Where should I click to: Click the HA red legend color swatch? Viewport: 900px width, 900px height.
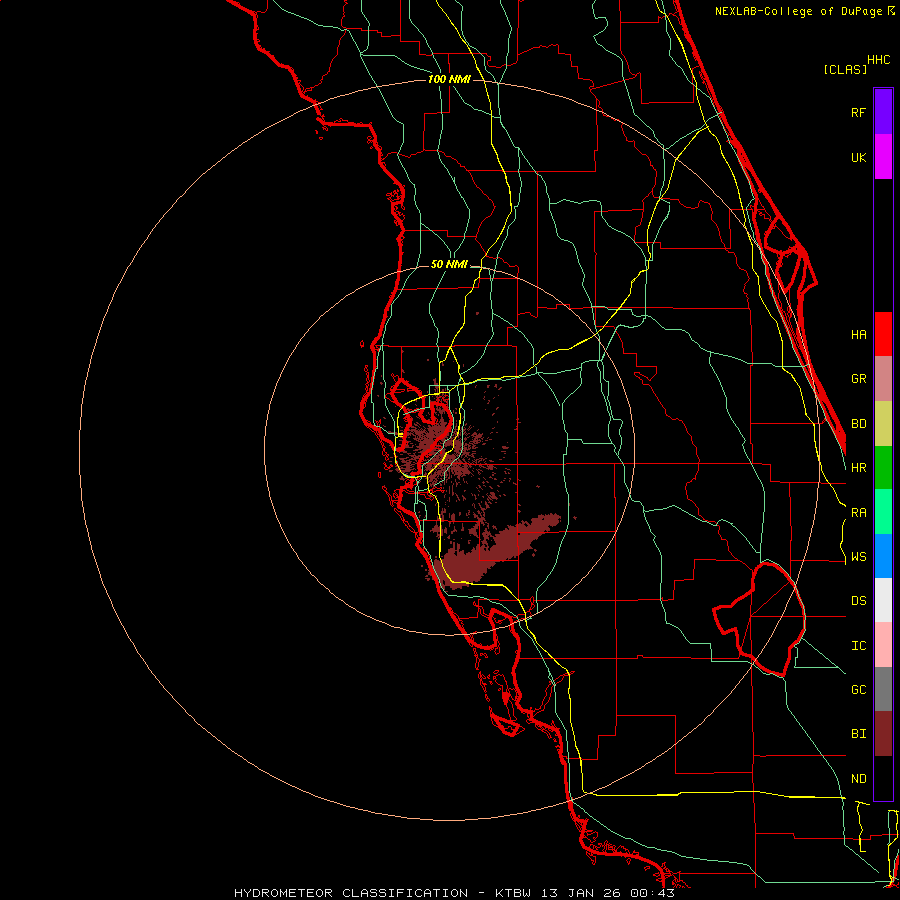(x=883, y=334)
